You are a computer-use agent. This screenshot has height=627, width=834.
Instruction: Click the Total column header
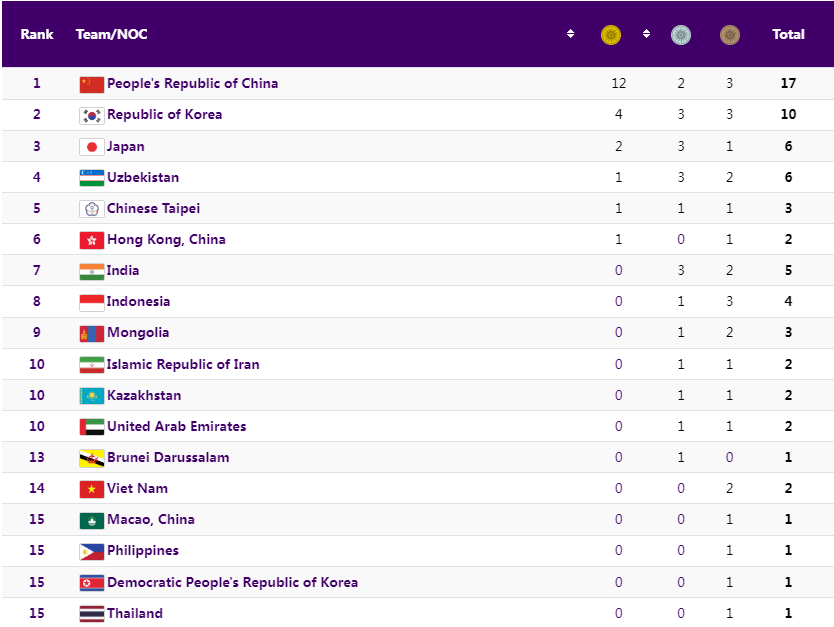click(788, 34)
